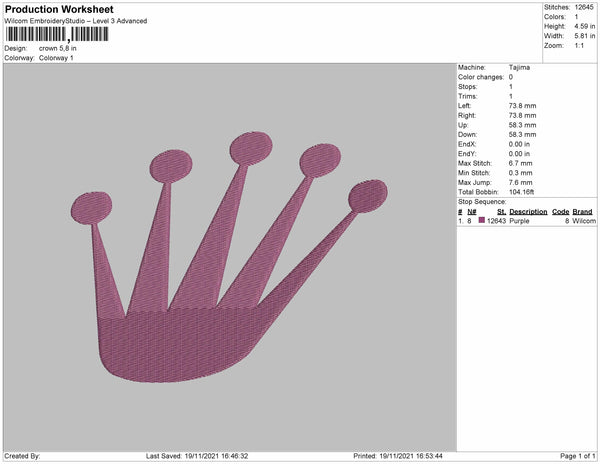Image resolution: width=600 pixels, height=464 pixels.
Task: Click the EndY value "0.00 in"
Action: click(x=519, y=154)
